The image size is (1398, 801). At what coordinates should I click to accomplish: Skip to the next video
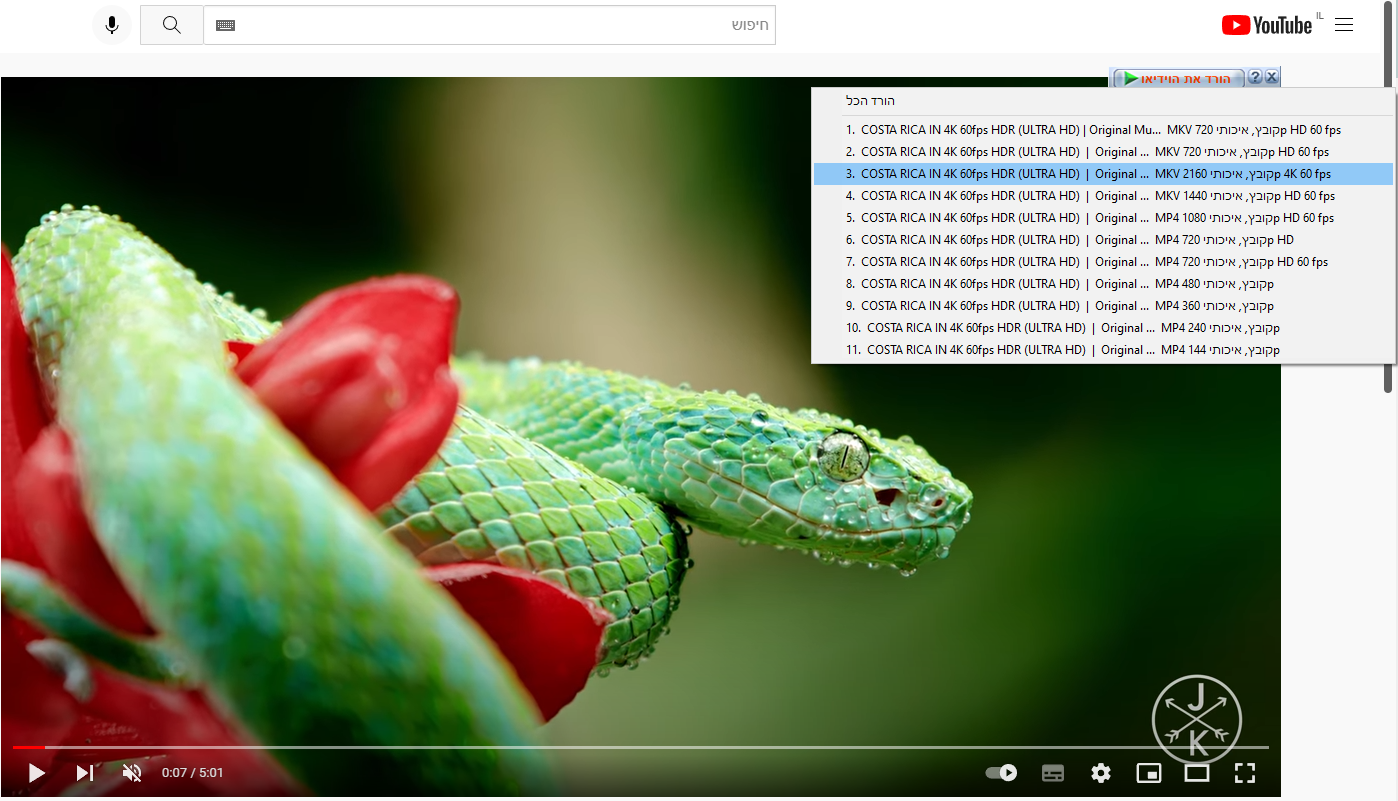pos(85,773)
